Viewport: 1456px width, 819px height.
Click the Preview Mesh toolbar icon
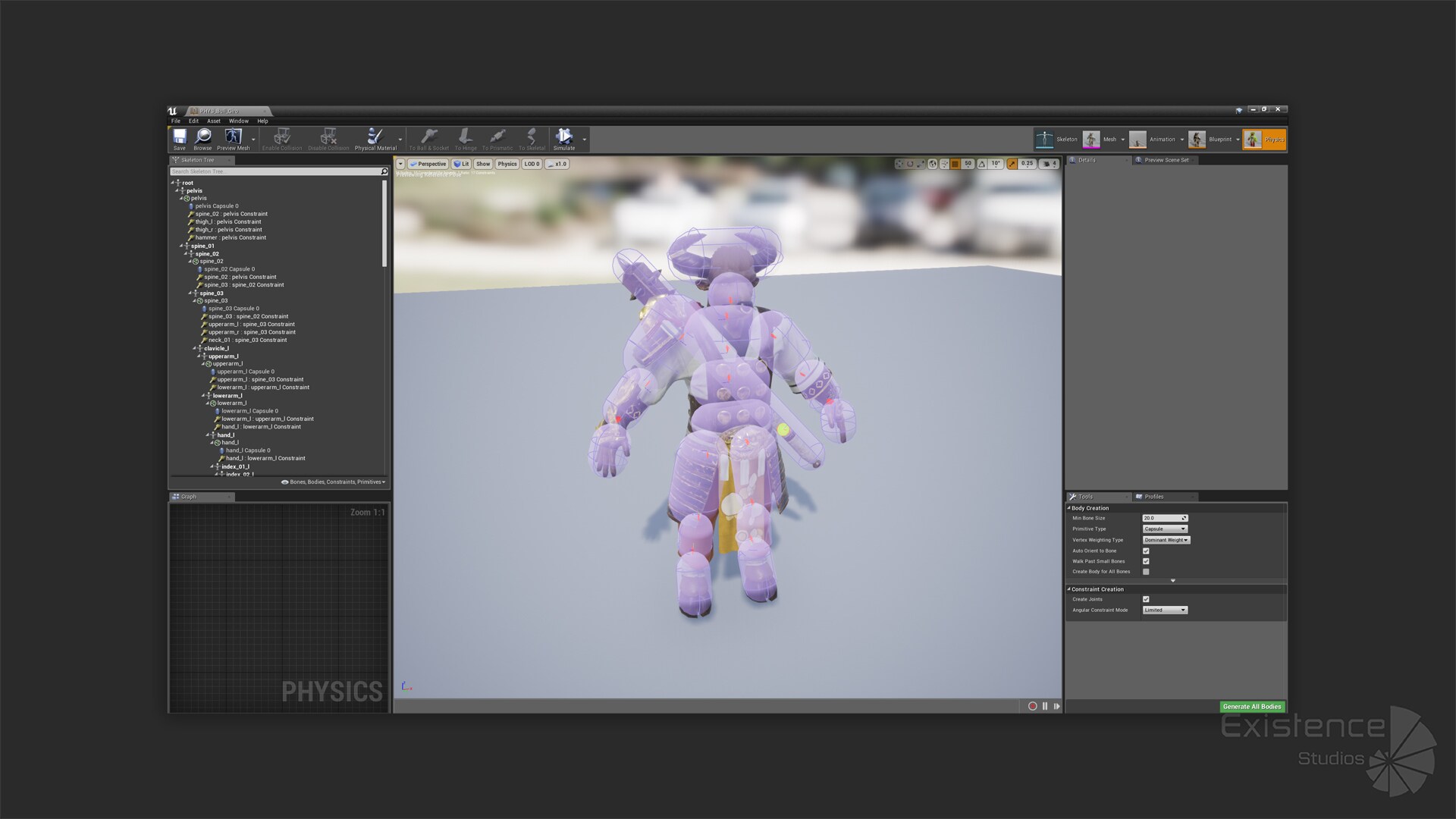coord(233,137)
